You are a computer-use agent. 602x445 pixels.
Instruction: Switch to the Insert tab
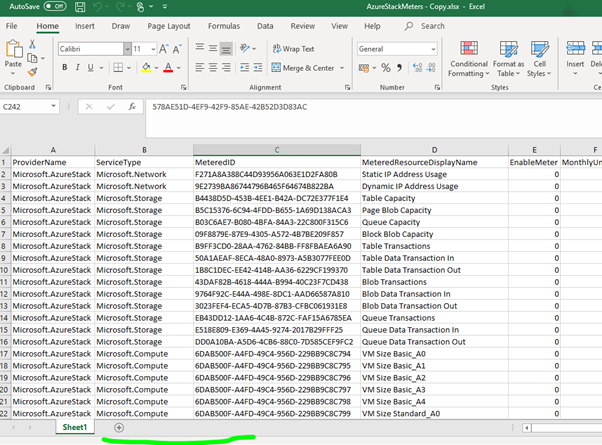pyautogui.click(x=84, y=26)
